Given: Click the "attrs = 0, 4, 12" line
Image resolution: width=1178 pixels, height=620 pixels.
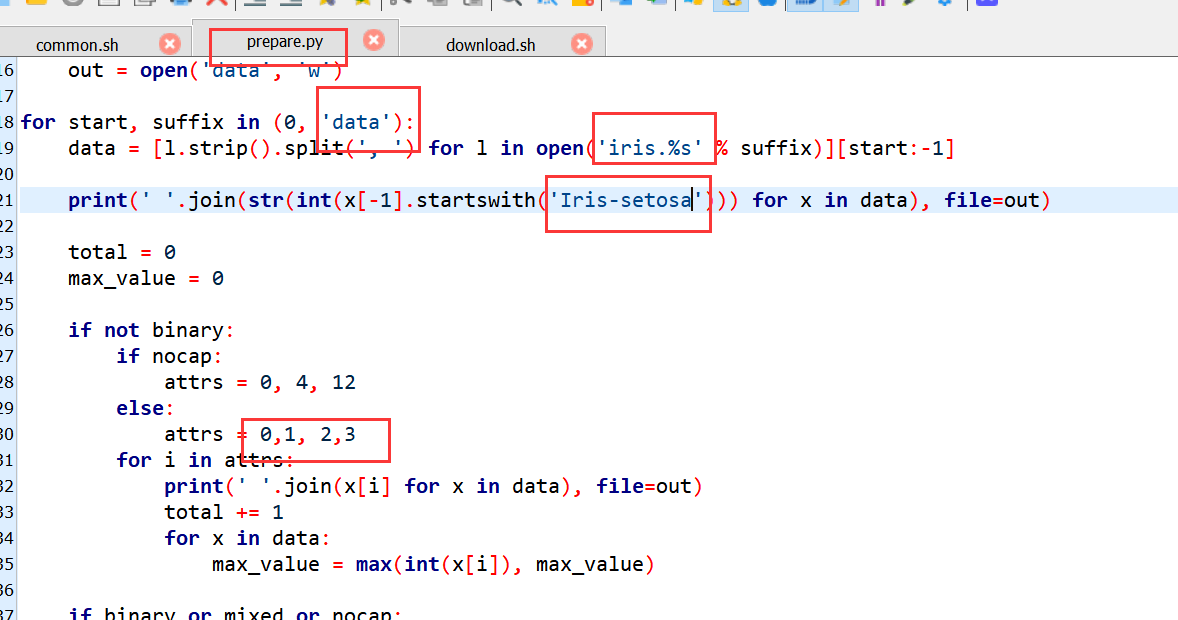Looking at the screenshot, I should click(260, 383).
